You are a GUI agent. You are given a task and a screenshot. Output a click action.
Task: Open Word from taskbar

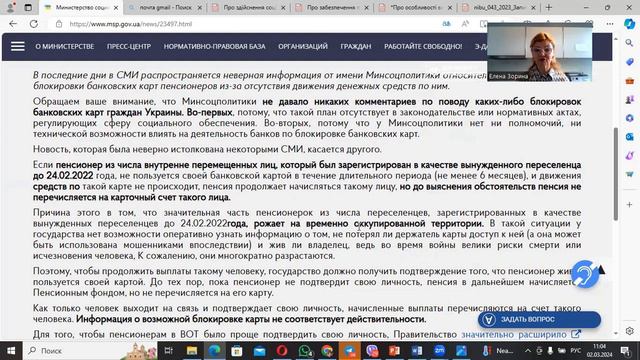click(x=417, y=351)
